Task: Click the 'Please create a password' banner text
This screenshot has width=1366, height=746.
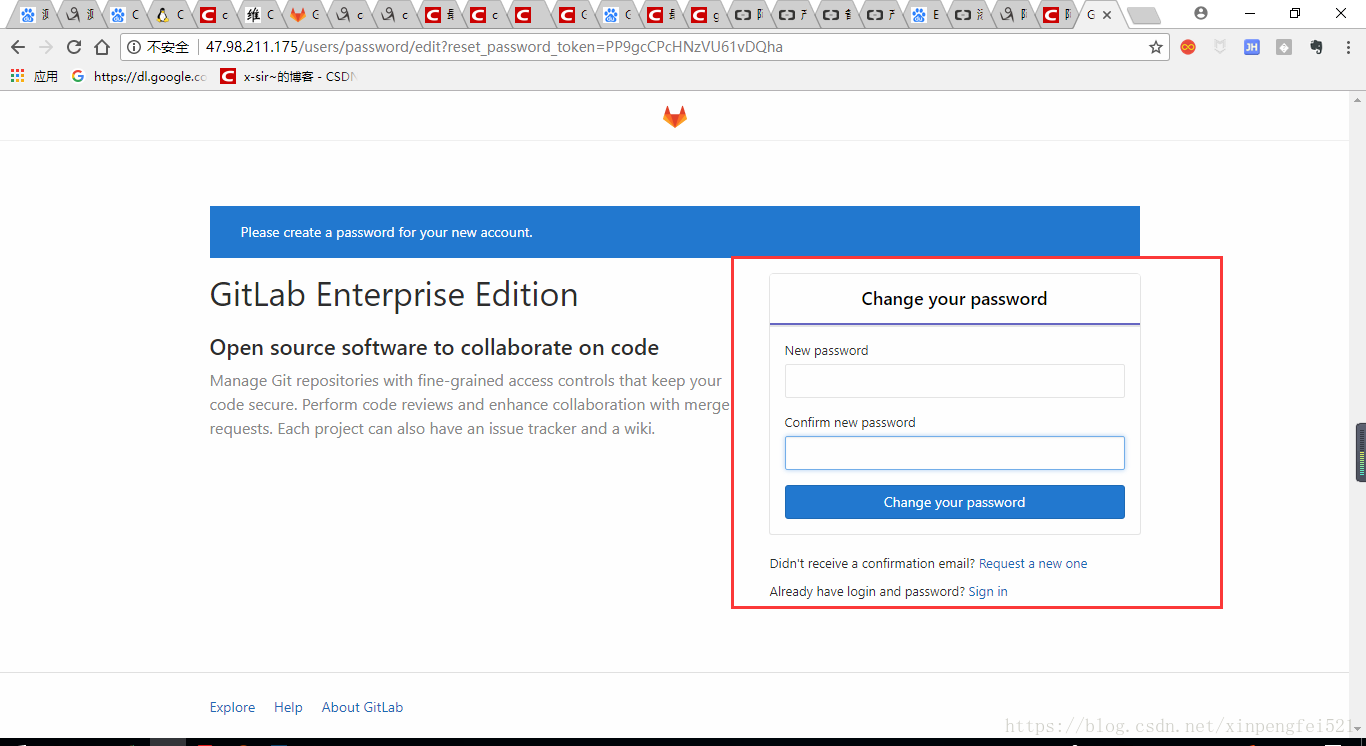Action: pos(386,232)
